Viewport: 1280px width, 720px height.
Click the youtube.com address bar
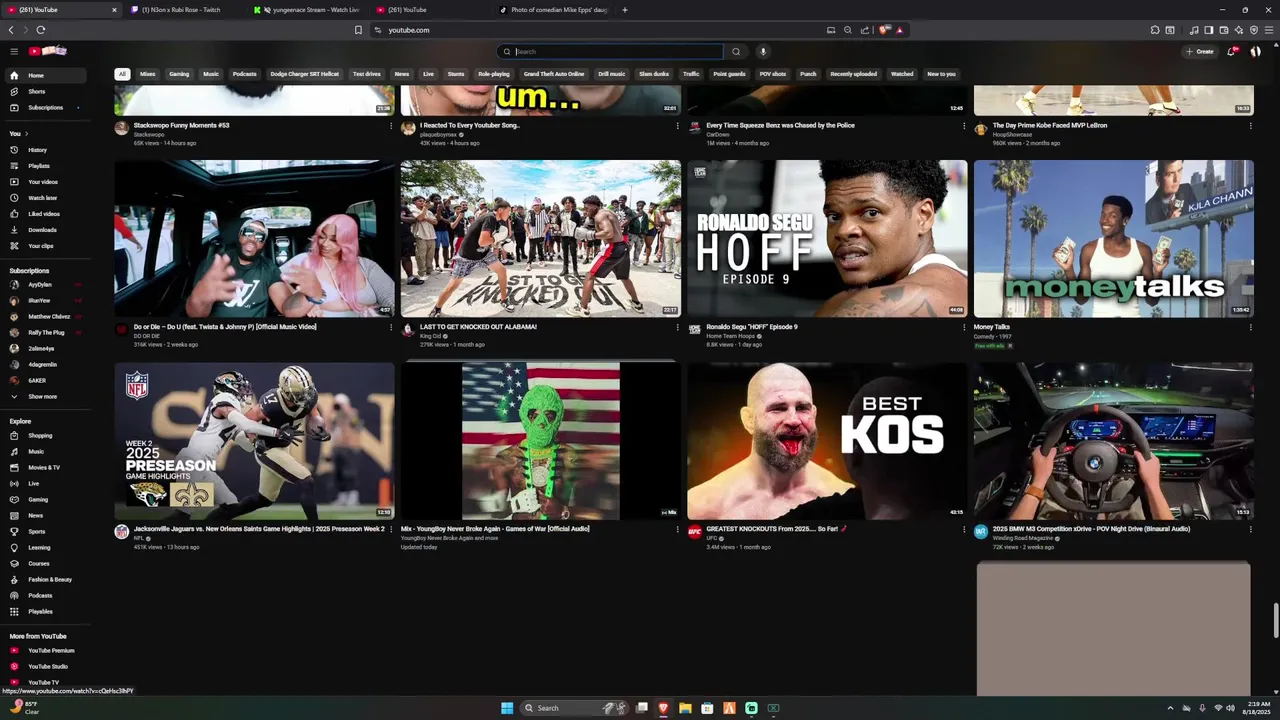point(600,30)
